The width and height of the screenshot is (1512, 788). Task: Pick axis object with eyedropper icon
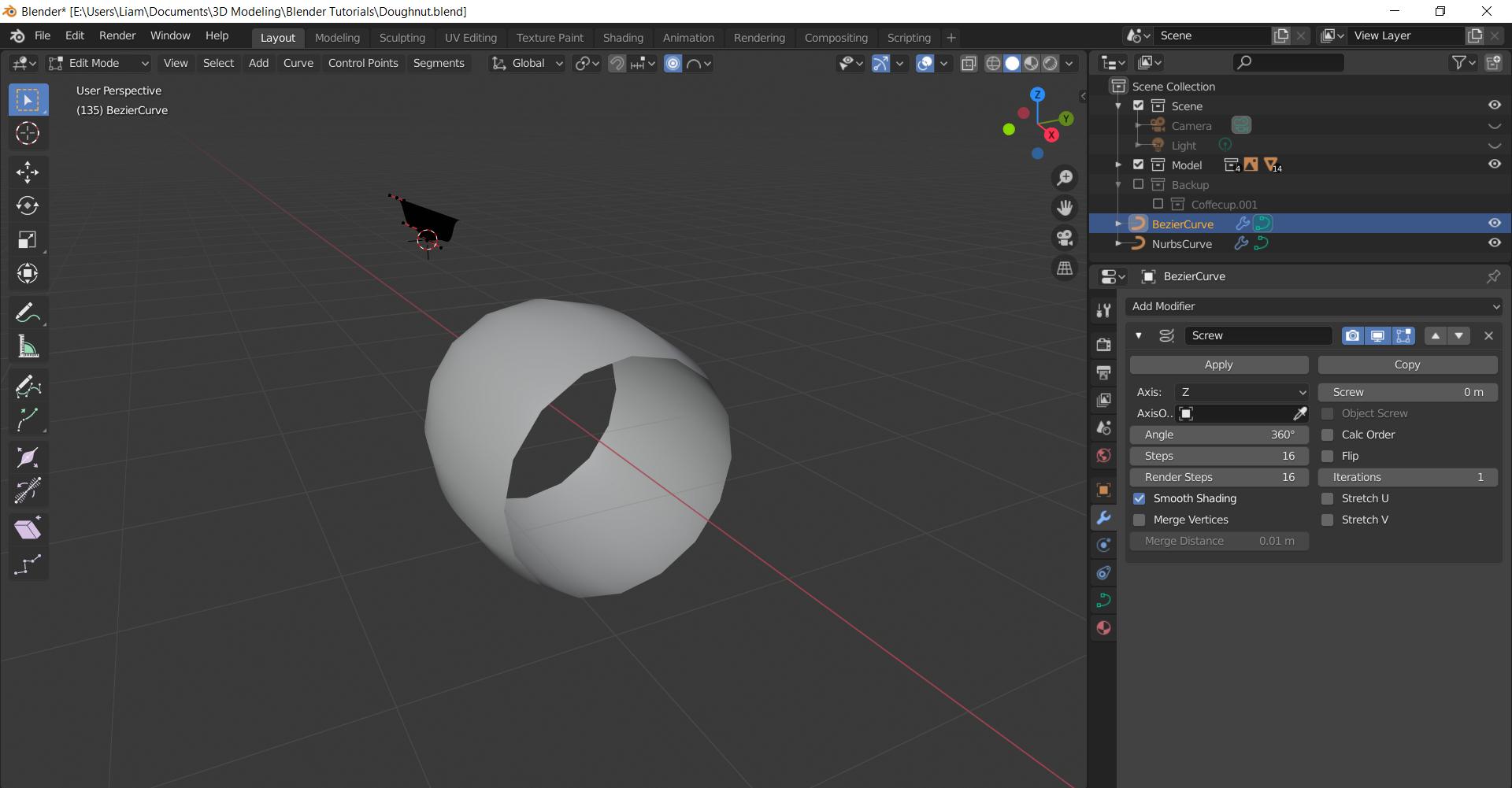point(1299,413)
